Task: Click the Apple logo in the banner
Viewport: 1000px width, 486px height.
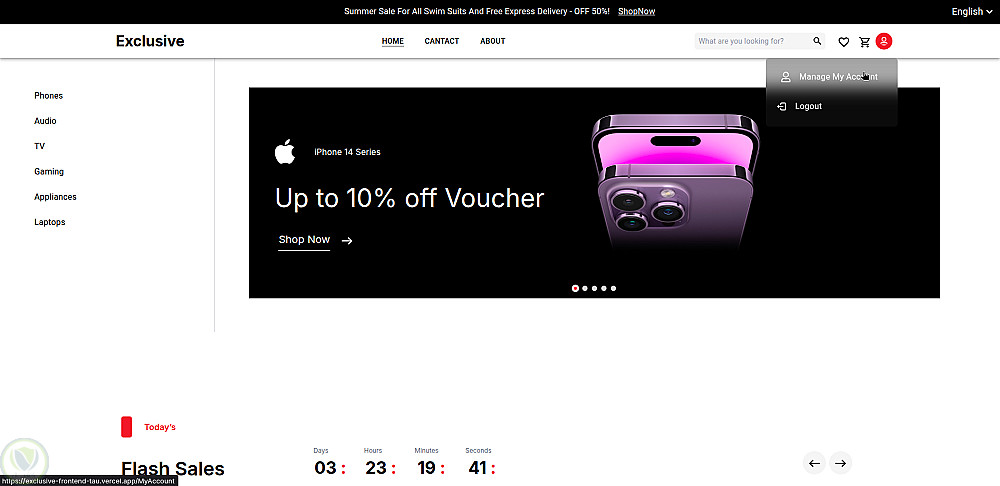Action: point(285,152)
